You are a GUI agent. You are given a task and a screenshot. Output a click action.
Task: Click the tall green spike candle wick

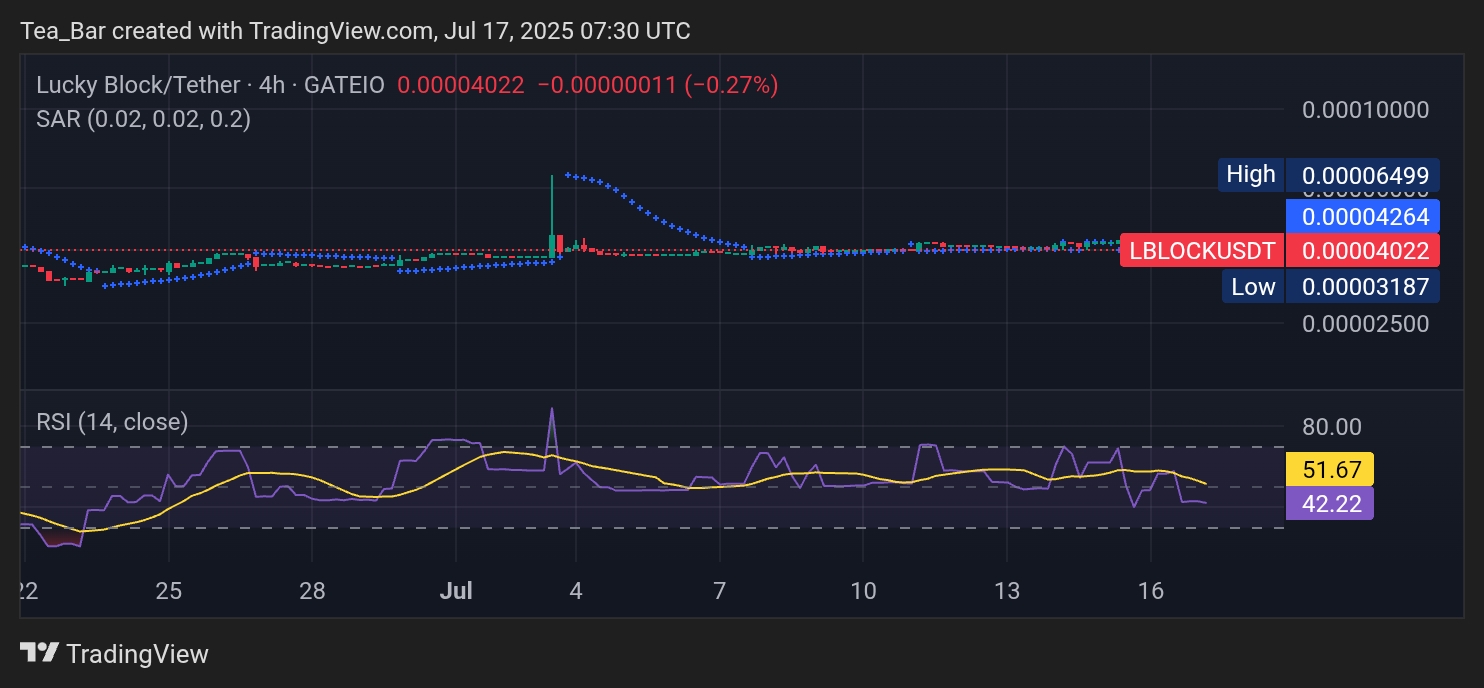point(552,205)
